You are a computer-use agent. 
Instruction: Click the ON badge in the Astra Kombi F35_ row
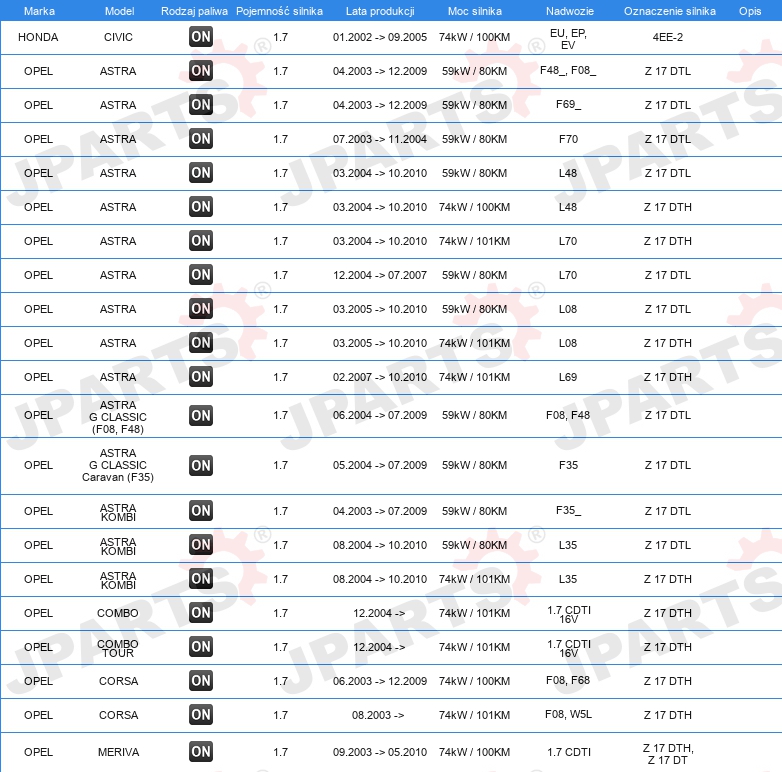coord(201,511)
